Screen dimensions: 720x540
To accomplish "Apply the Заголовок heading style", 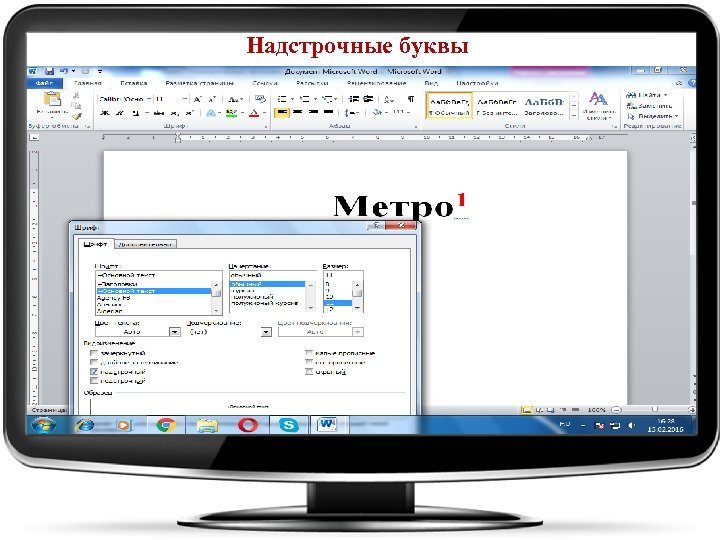I will coord(545,106).
